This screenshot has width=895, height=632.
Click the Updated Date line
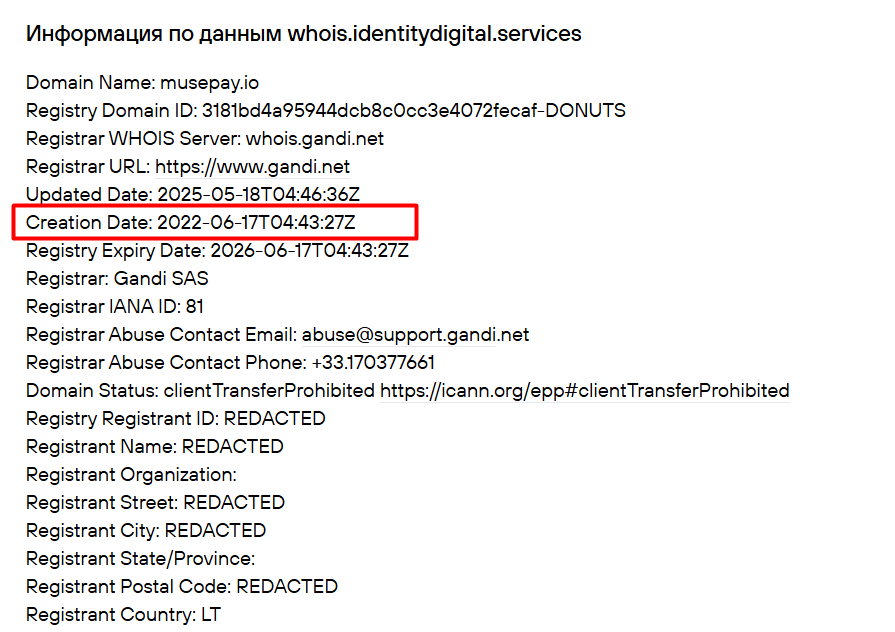(x=190, y=195)
